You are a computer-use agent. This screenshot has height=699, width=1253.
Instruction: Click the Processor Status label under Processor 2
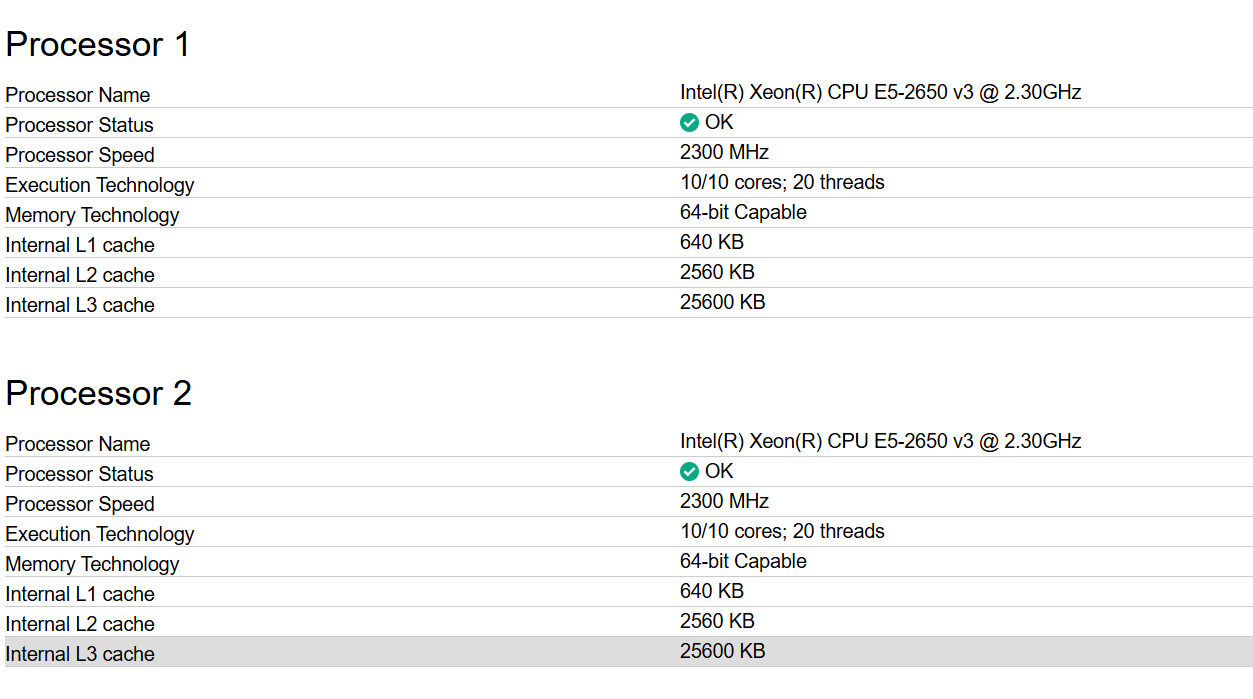(80, 474)
